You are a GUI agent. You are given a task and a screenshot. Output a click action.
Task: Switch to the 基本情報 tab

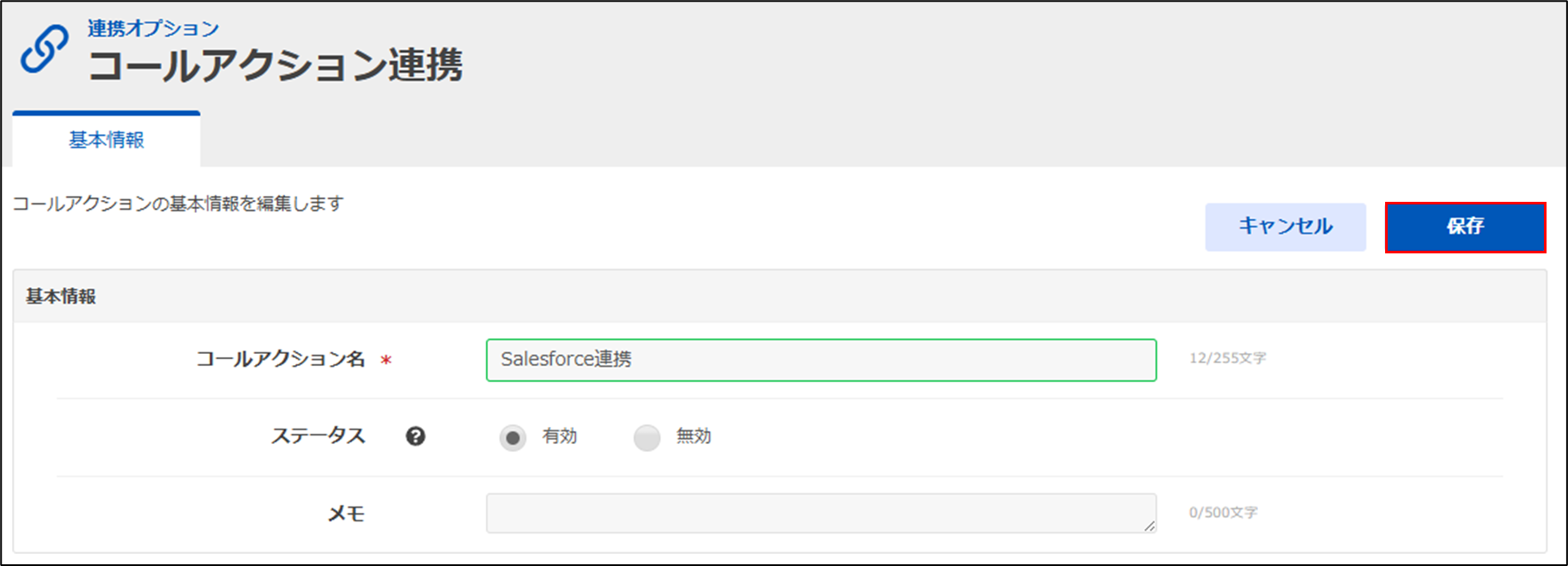pos(106,140)
